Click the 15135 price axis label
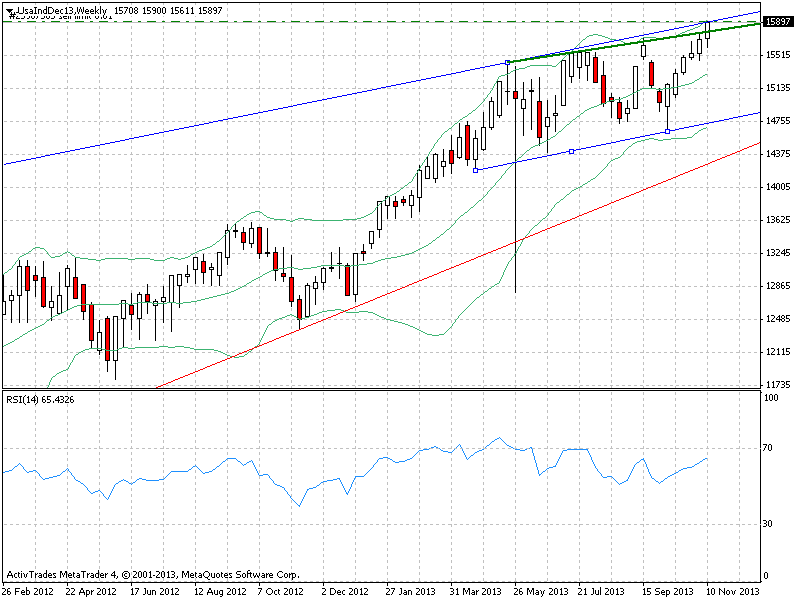 tap(778, 88)
